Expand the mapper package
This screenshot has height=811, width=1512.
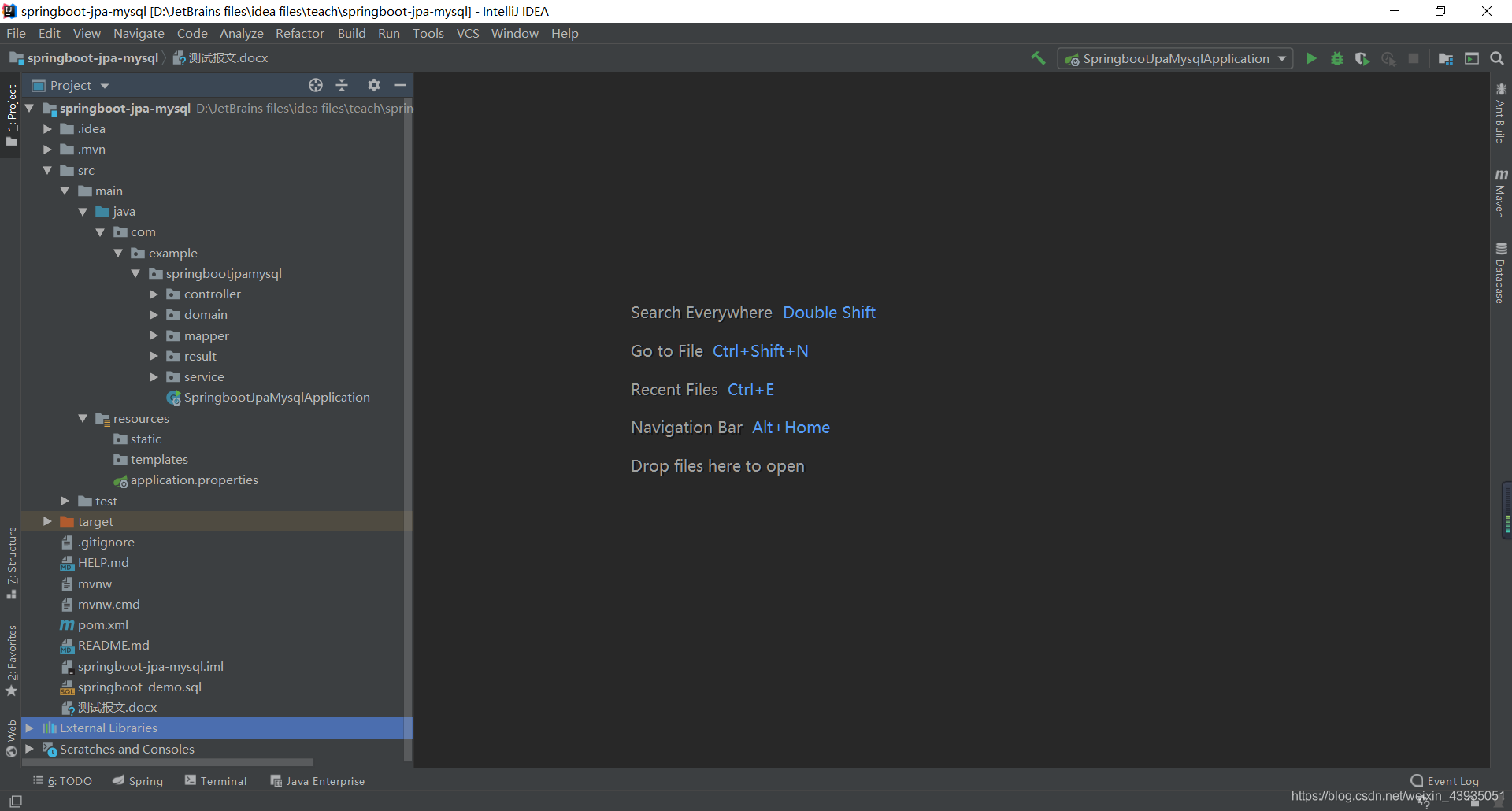coord(154,335)
